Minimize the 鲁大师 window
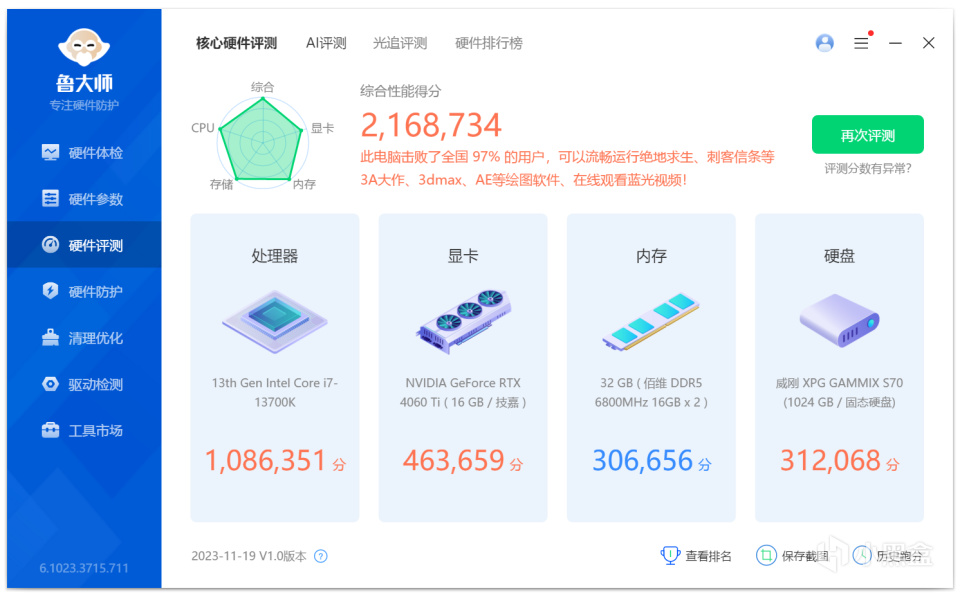 click(x=895, y=43)
